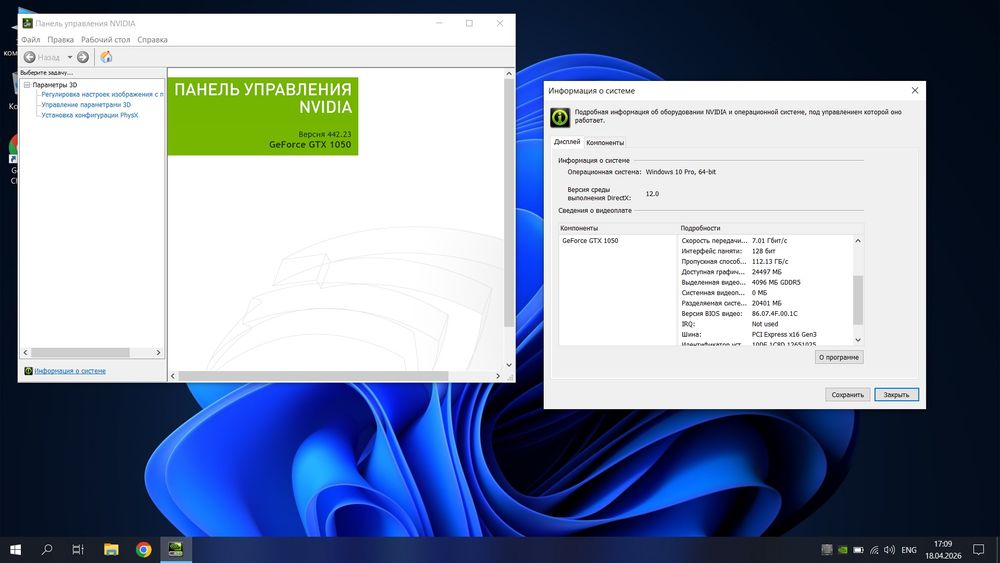
Task: Click the Home icon in NVIDIA toolbar
Action: click(106, 57)
